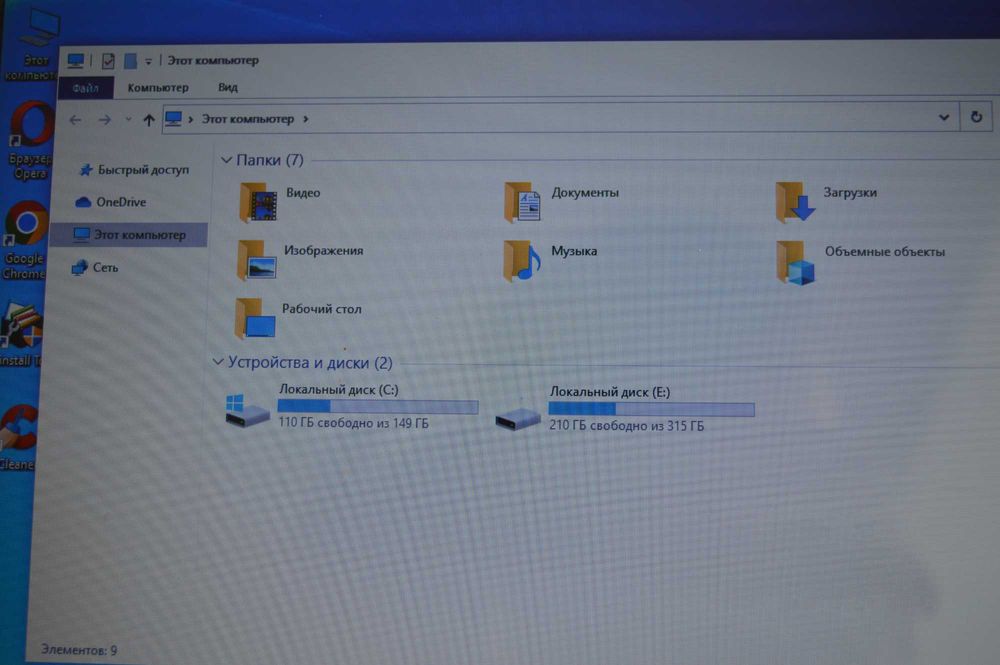Select the Локальный диск (E:) drive icon

[x=518, y=419]
